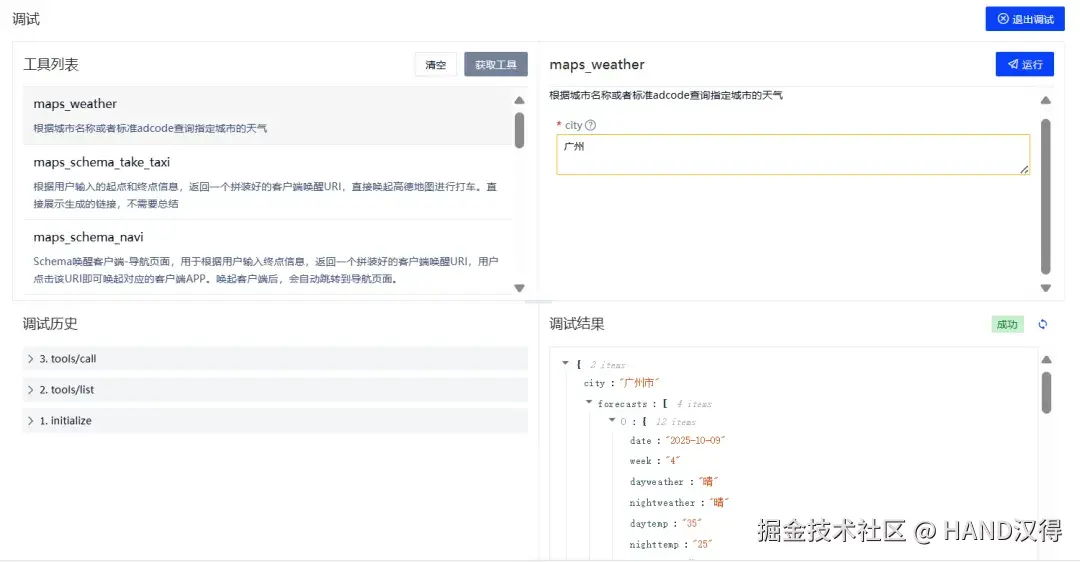Select maps_schema_navi tool entry

267,257
